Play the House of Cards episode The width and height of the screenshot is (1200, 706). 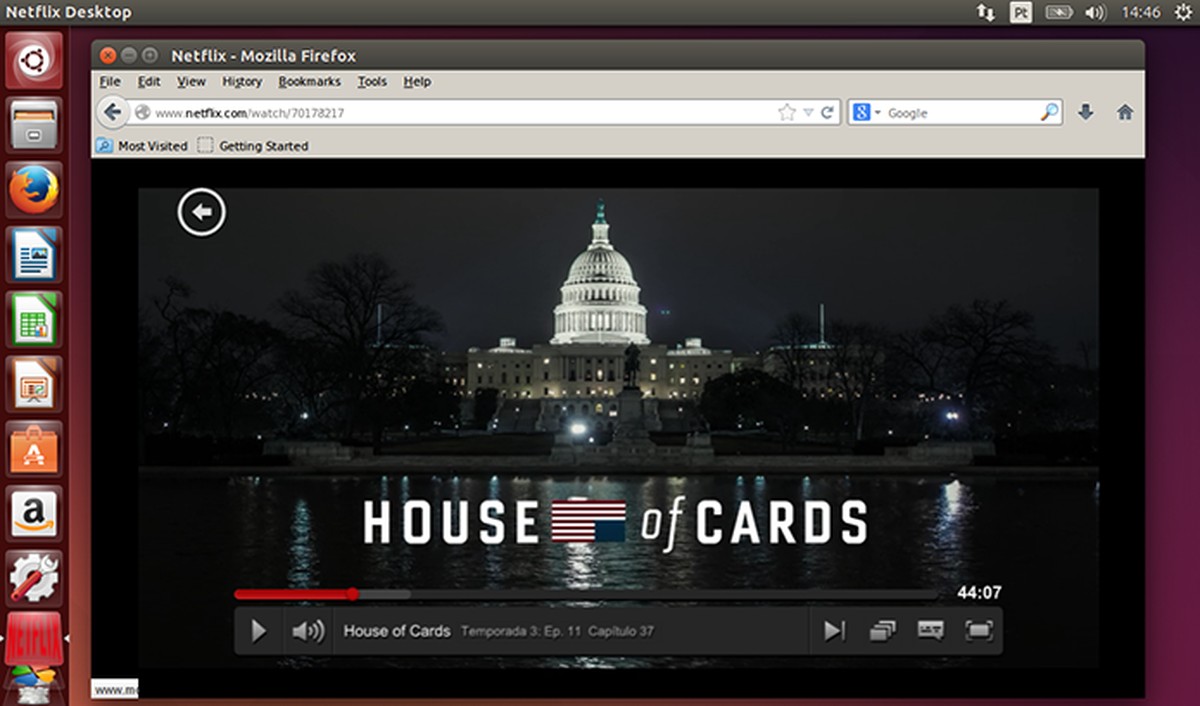258,630
